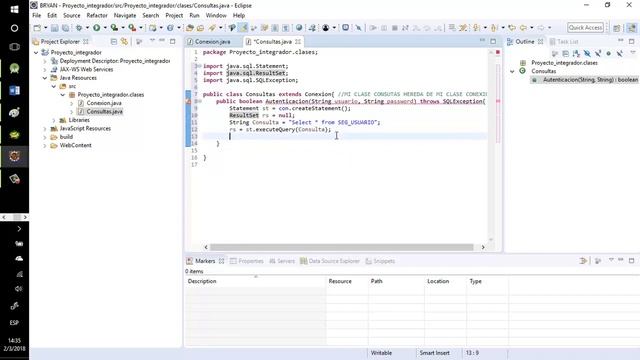Launch Debug with the bug icon
640x360 pixels.
click(x=79, y=28)
